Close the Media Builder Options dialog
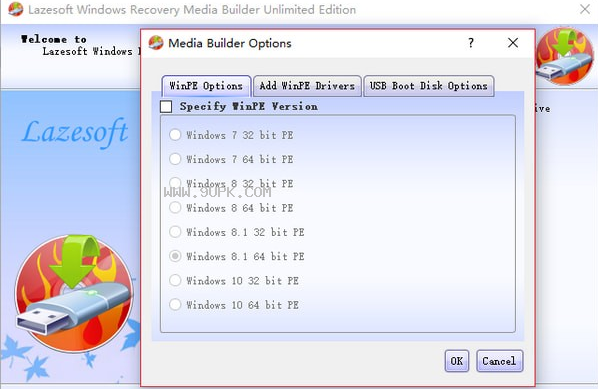Image resolution: width=599 pixels, height=389 pixels. [x=513, y=42]
